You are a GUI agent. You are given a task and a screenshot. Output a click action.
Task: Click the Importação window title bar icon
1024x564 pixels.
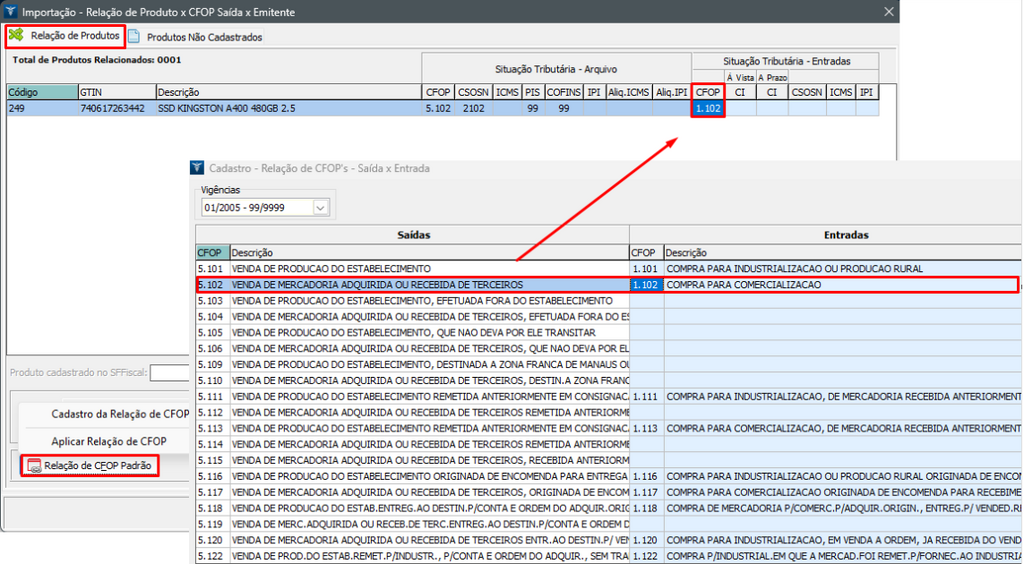(x=11, y=11)
